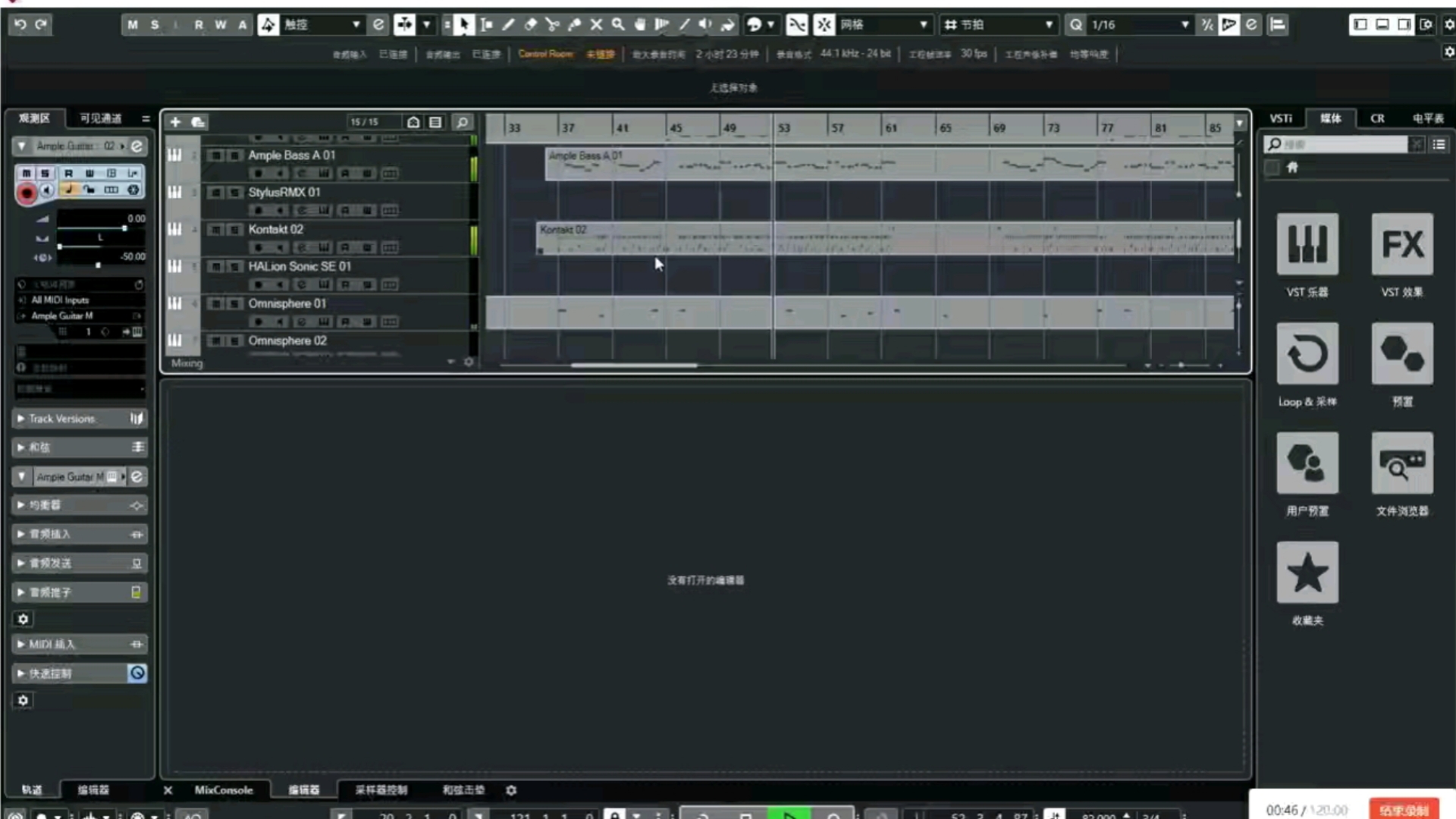Switch to the CR tab
The height and width of the screenshot is (819, 1456).
pyautogui.click(x=1377, y=118)
